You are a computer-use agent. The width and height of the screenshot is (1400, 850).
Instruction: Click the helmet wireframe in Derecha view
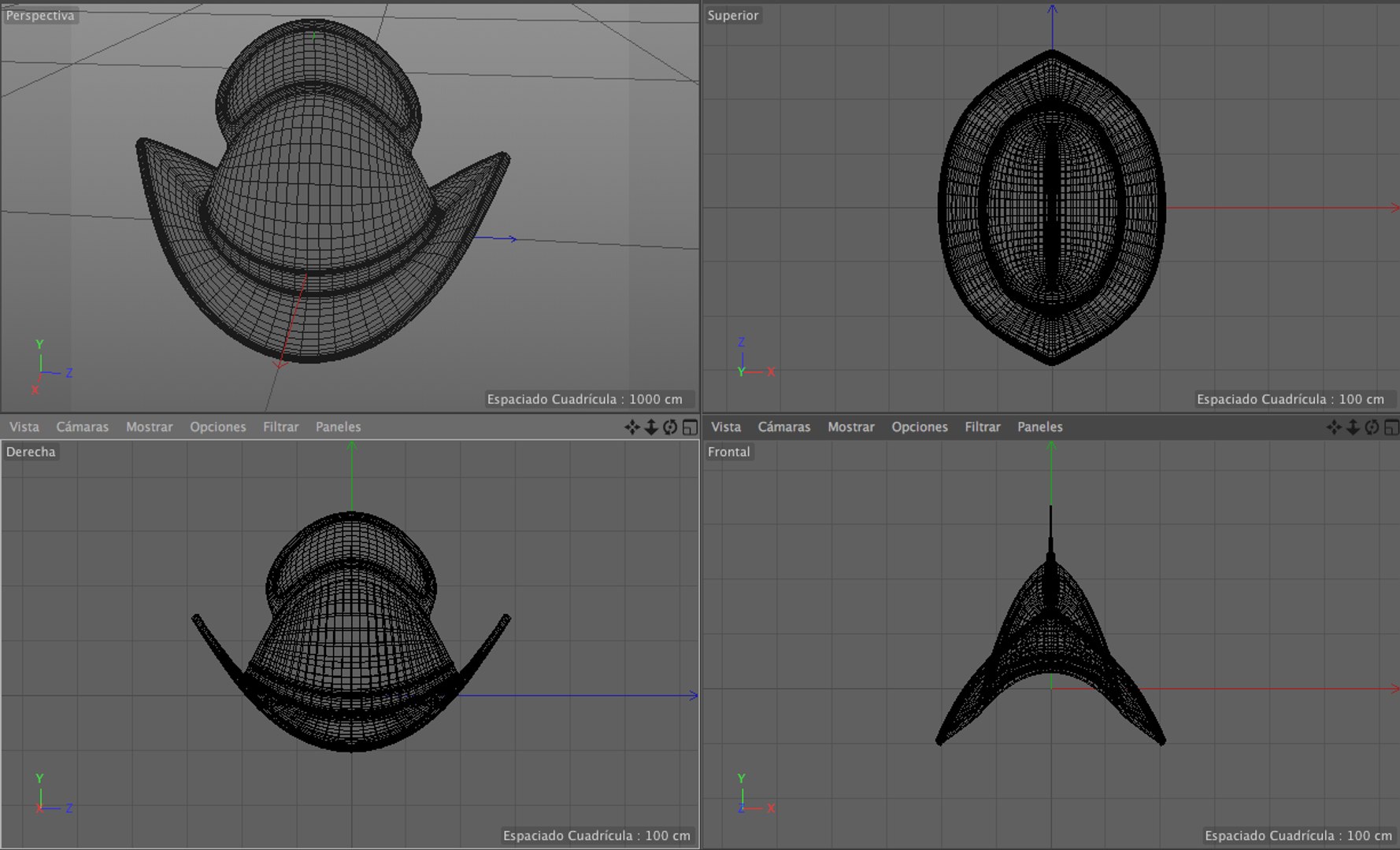tap(351, 632)
